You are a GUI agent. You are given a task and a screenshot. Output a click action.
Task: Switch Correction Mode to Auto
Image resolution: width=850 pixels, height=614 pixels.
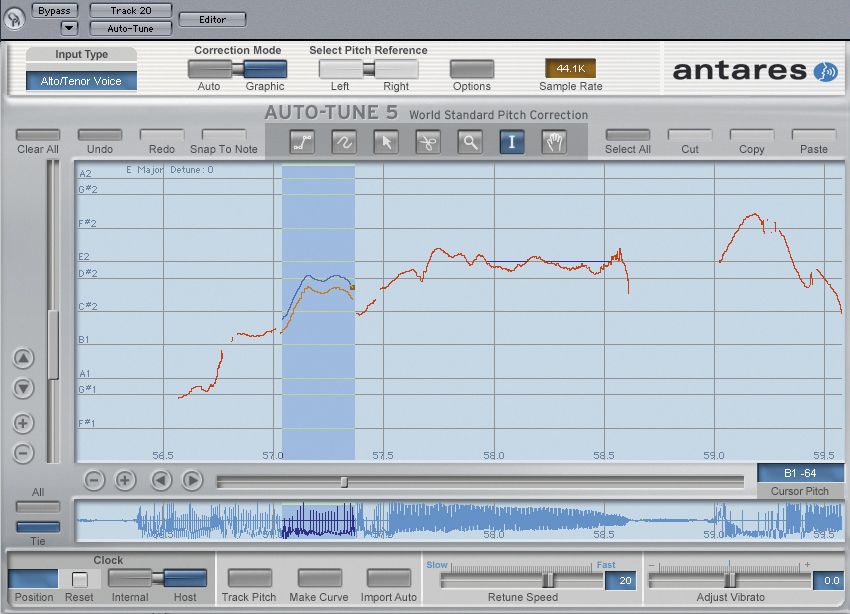click(x=210, y=69)
